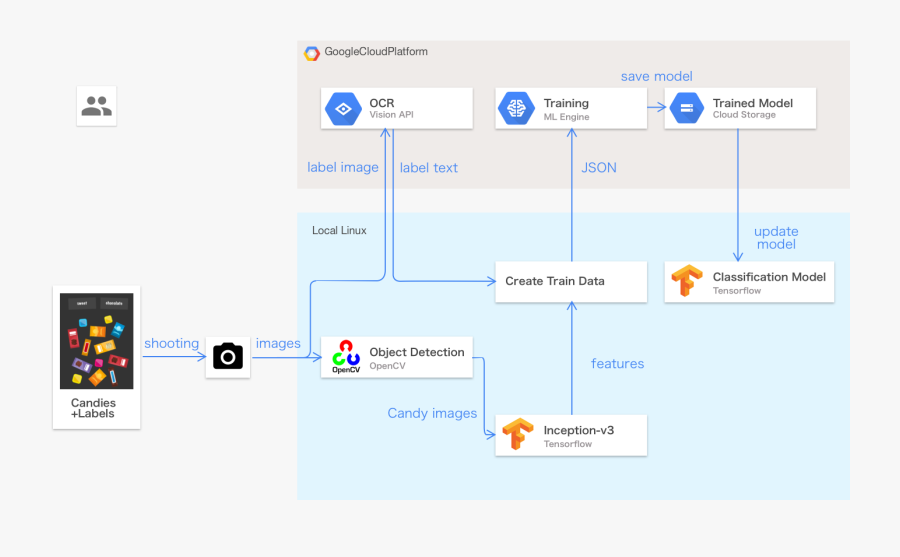Click the 'update model' label text

776,238
